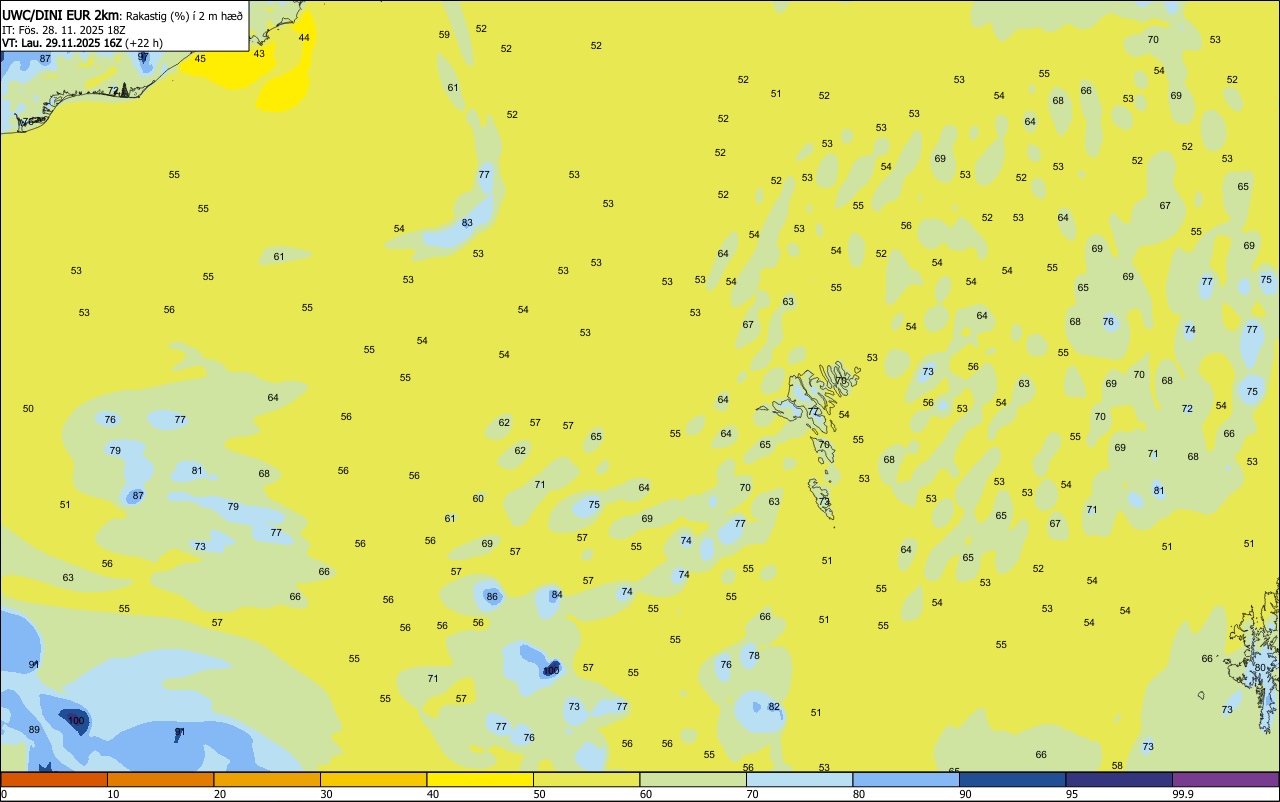Screen dimensions: 1280x802
Task: Click the humidity value '97' near the coastline
Action: (x=143, y=57)
